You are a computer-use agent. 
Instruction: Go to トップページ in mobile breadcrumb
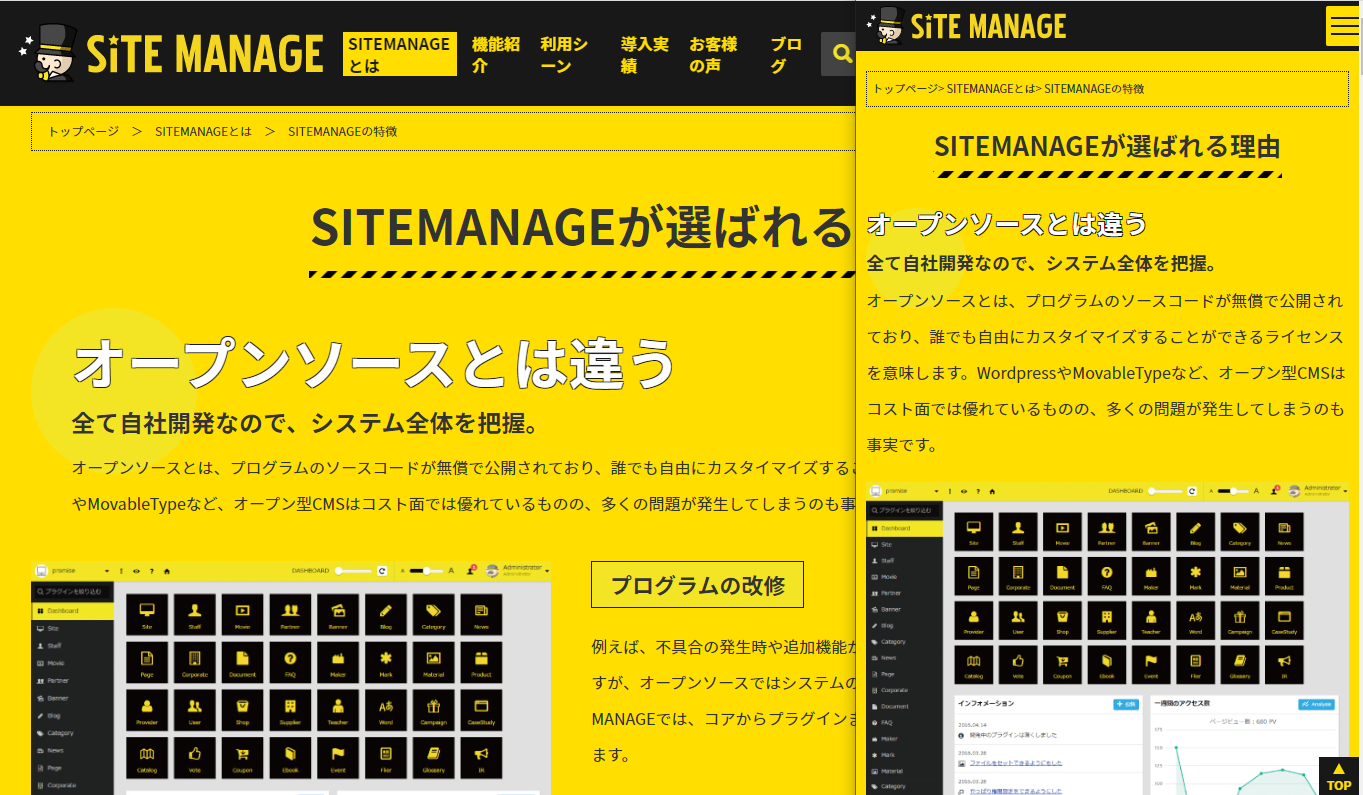click(x=905, y=89)
